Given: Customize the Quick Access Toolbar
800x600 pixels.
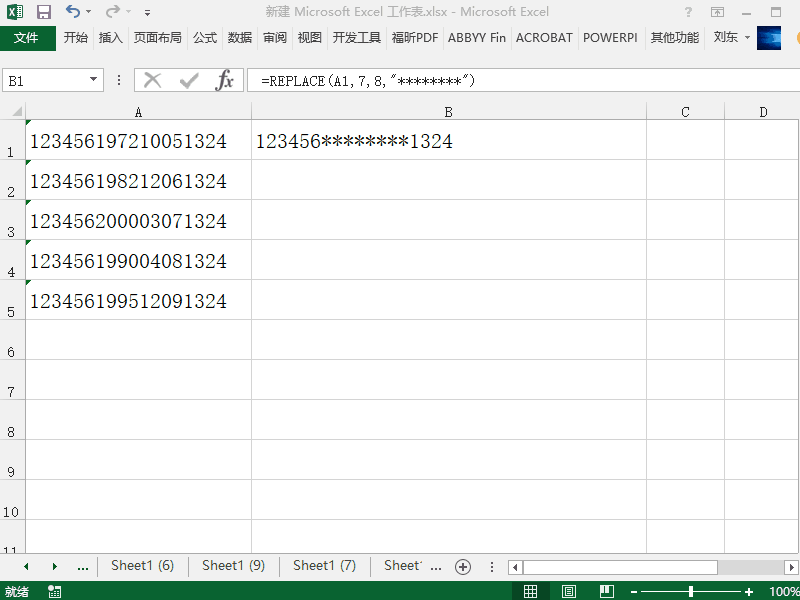Looking at the screenshot, I should [x=147, y=12].
